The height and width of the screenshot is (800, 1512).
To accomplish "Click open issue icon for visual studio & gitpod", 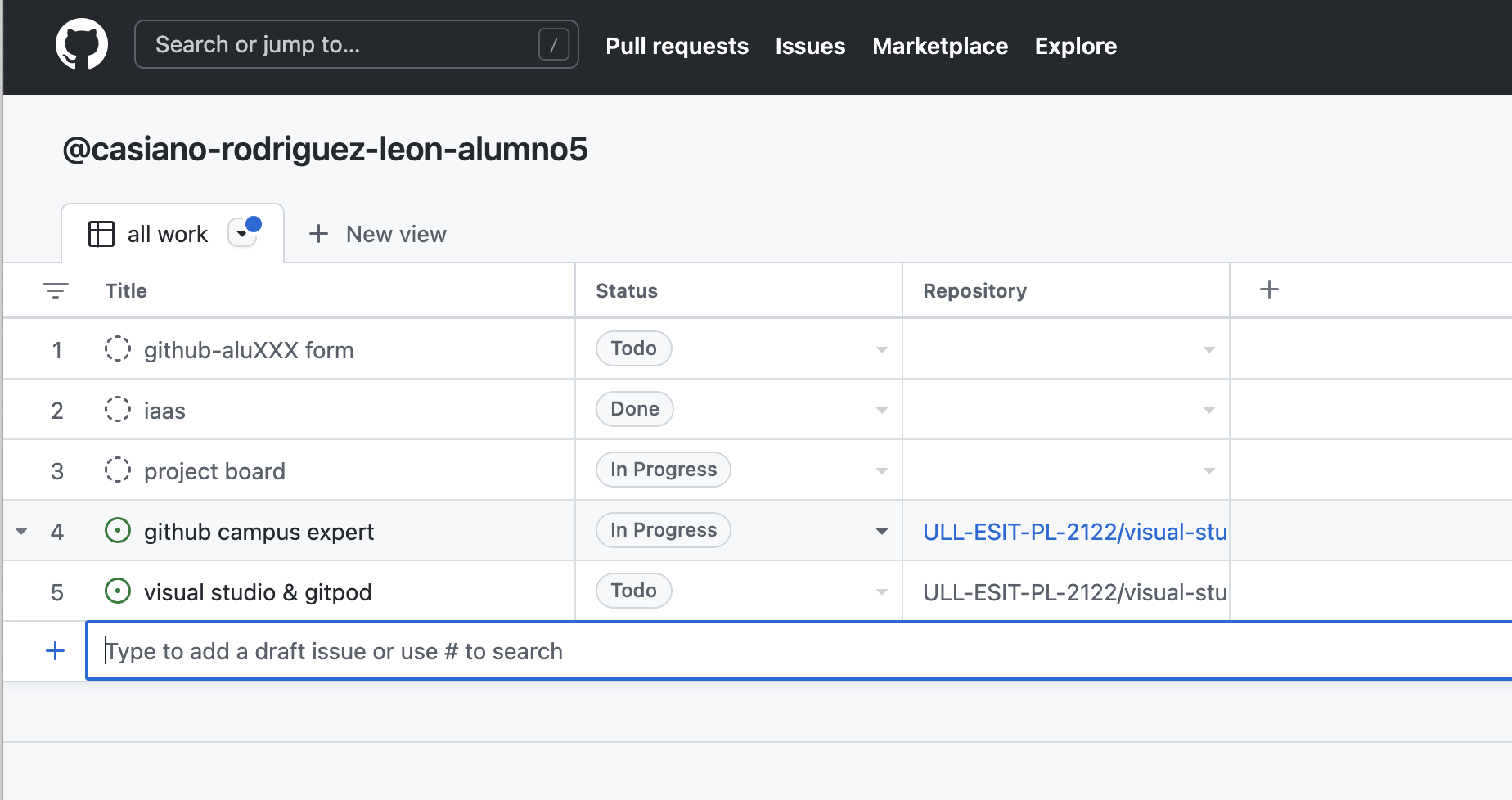I will click(x=118, y=591).
